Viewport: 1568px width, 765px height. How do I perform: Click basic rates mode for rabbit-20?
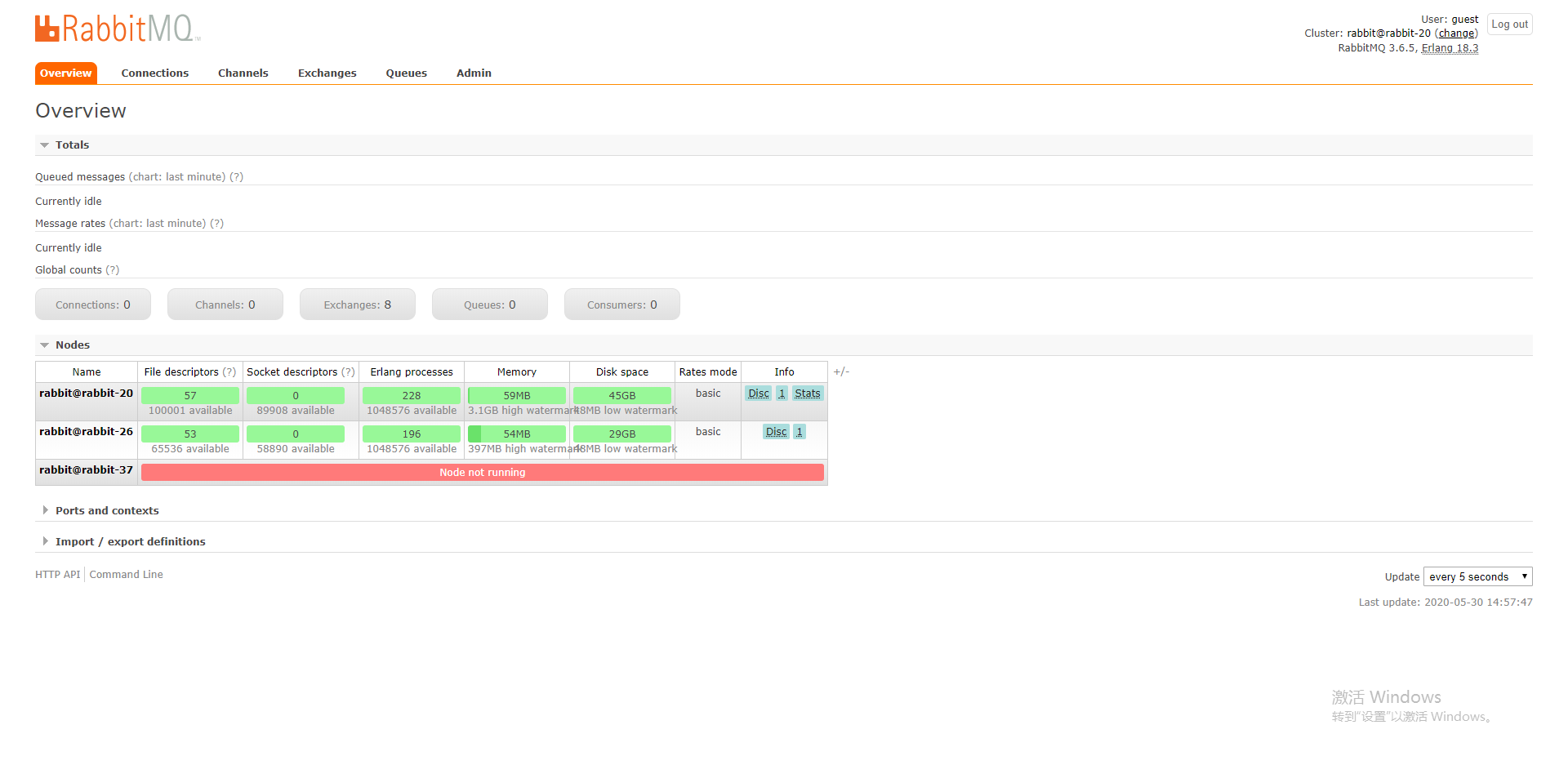click(708, 394)
